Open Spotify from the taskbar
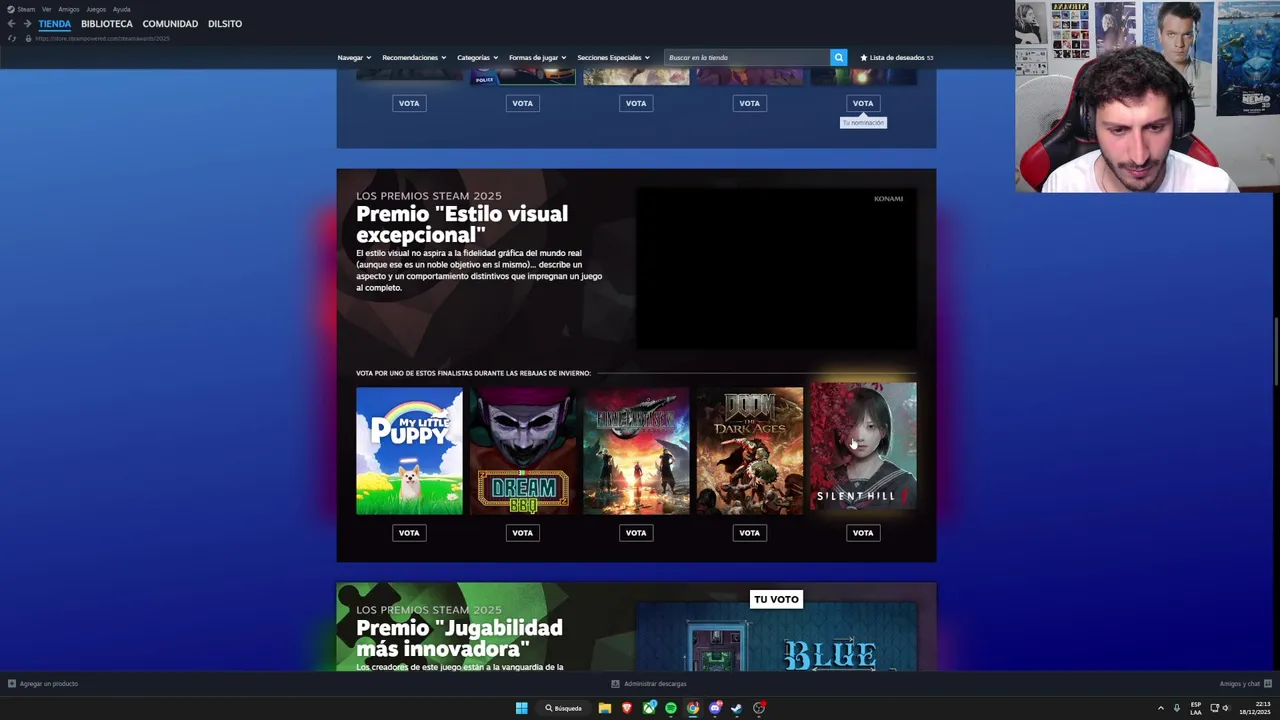The height and width of the screenshot is (720, 1280). coord(671,708)
